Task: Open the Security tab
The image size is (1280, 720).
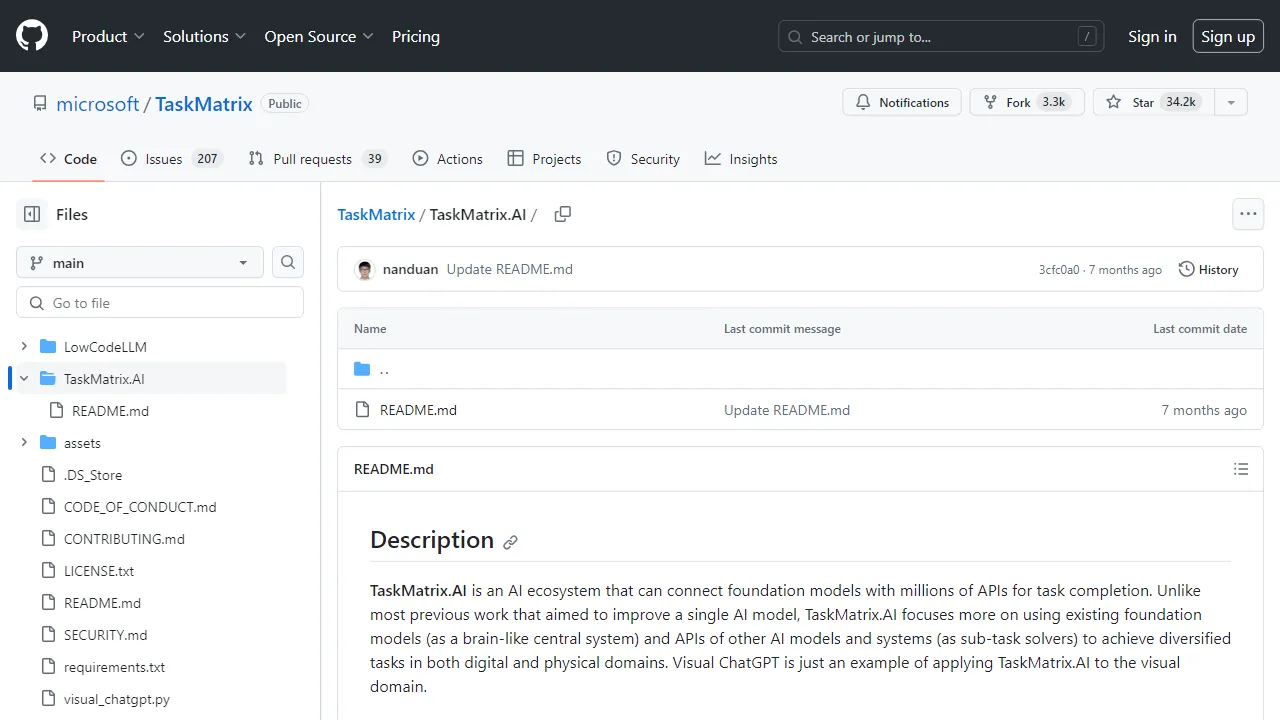Action: point(643,159)
